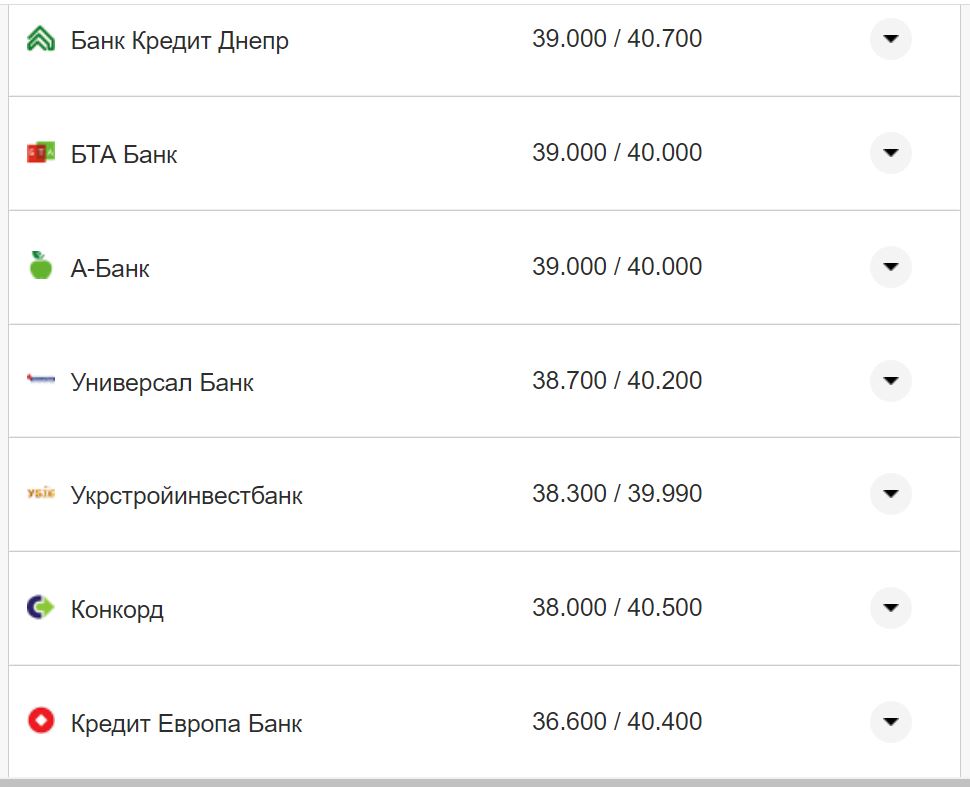Click the 36.600 / 40.400 rate value
Viewport: 970px width, 787px height.
[x=617, y=721]
